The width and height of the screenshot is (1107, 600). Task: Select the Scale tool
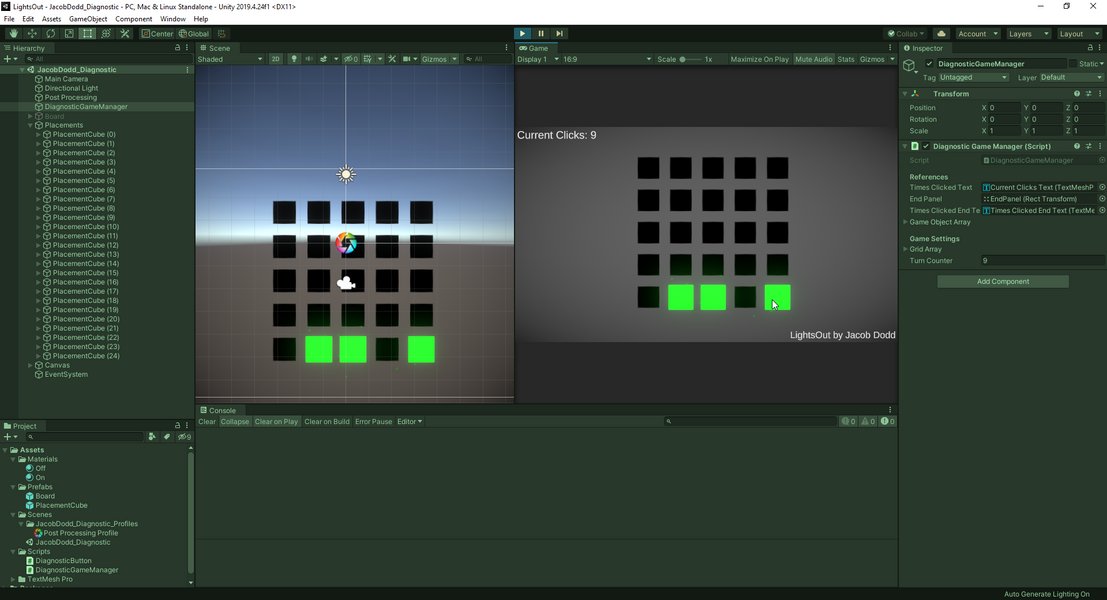(68, 33)
